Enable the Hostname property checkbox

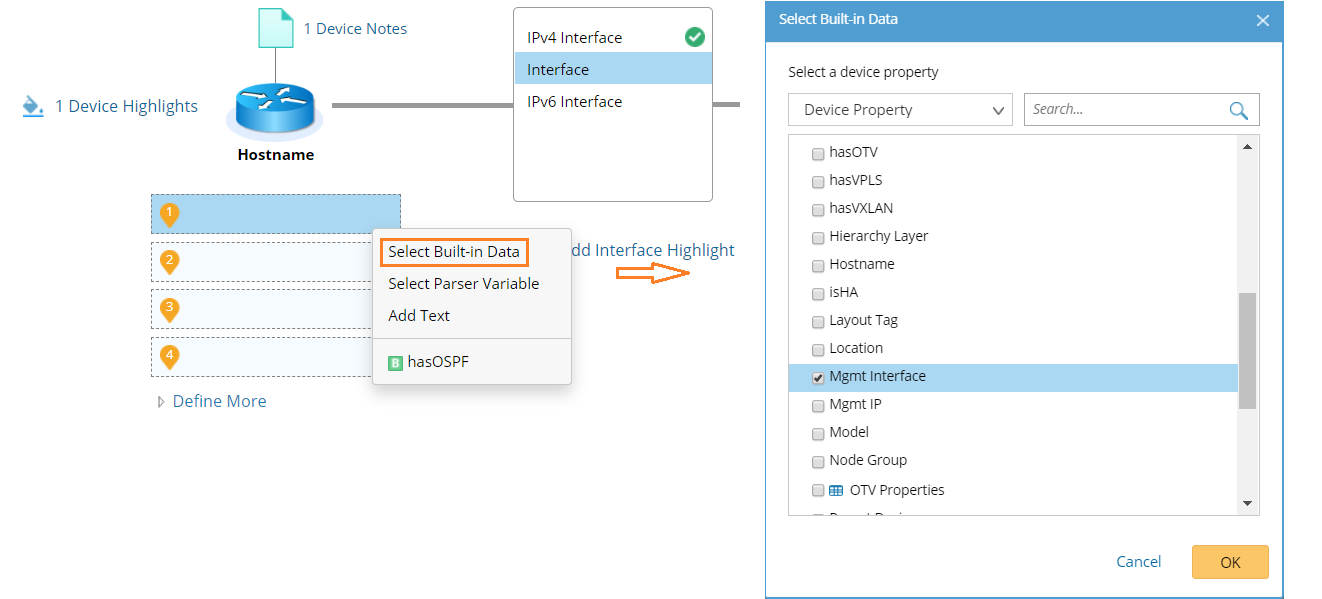818,265
